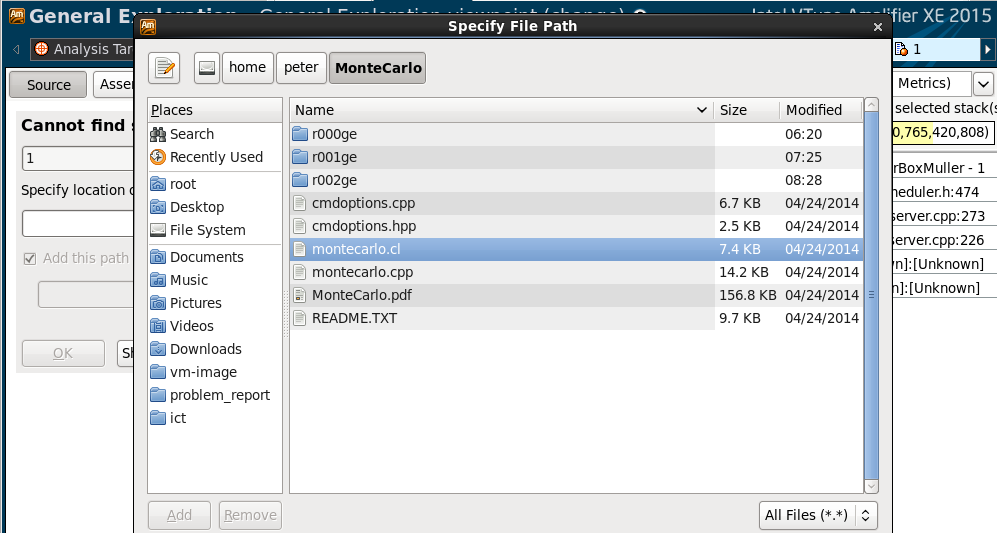Click the Analysis Target icon in the main window
The width and height of the screenshot is (997, 533).
click(41, 48)
